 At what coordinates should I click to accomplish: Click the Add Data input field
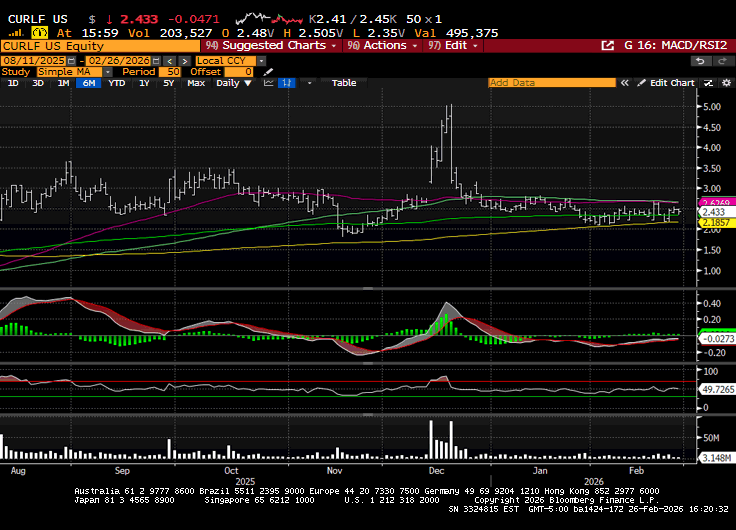point(552,83)
